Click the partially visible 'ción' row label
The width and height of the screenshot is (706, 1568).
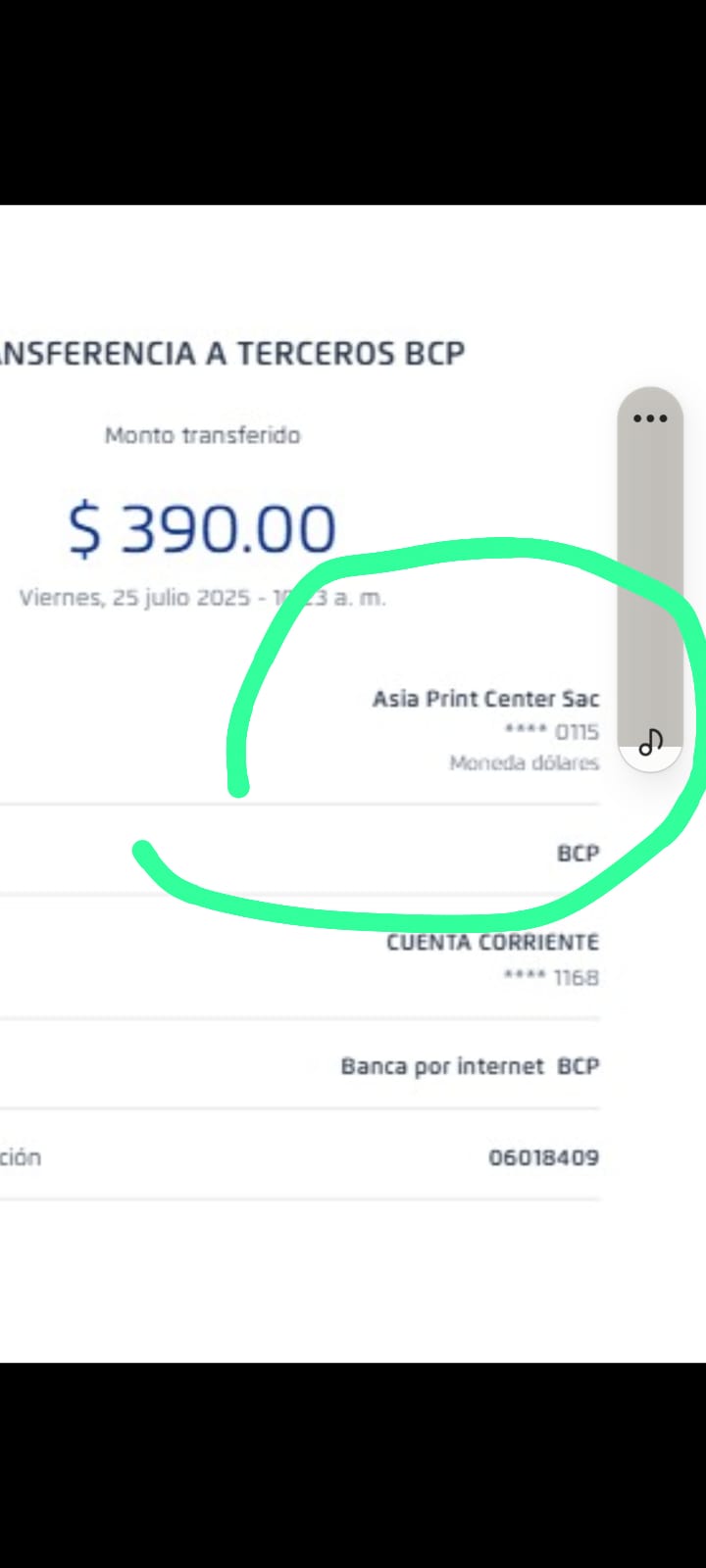20,1157
